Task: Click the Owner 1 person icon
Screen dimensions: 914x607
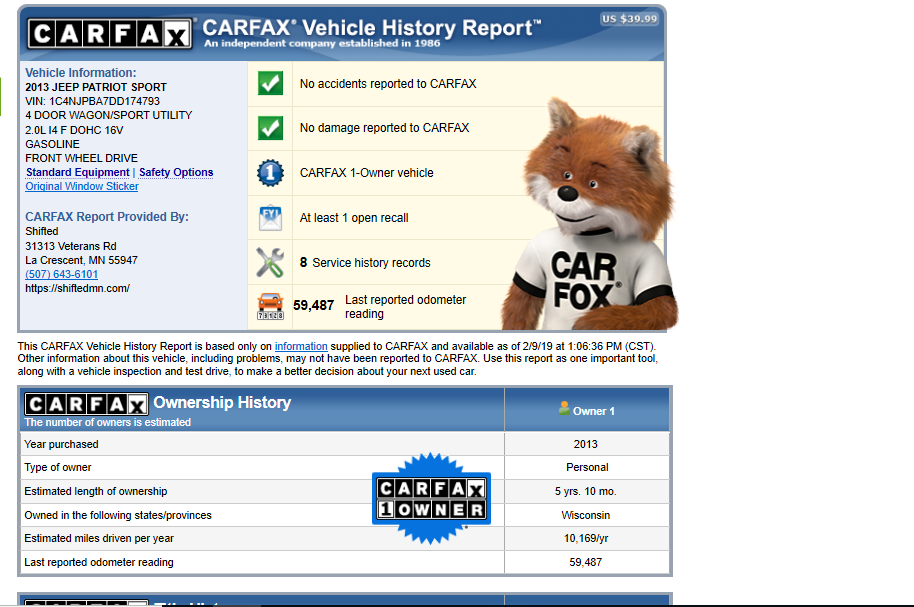Action: point(564,409)
